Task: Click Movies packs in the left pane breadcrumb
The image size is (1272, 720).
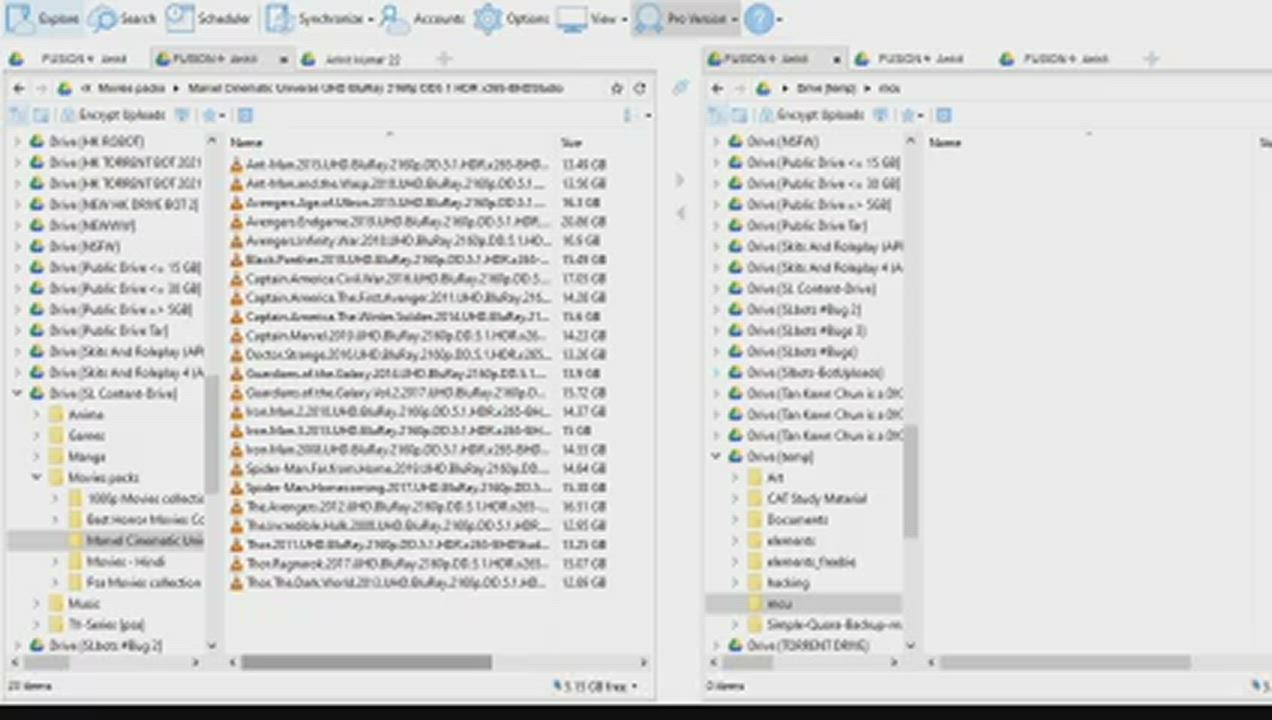Action: coord(133,88)
